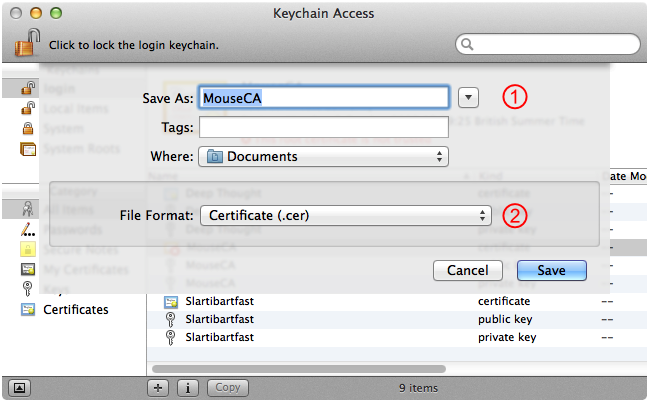
Task: Click the plus button to add item
Action: pos(158,388)
